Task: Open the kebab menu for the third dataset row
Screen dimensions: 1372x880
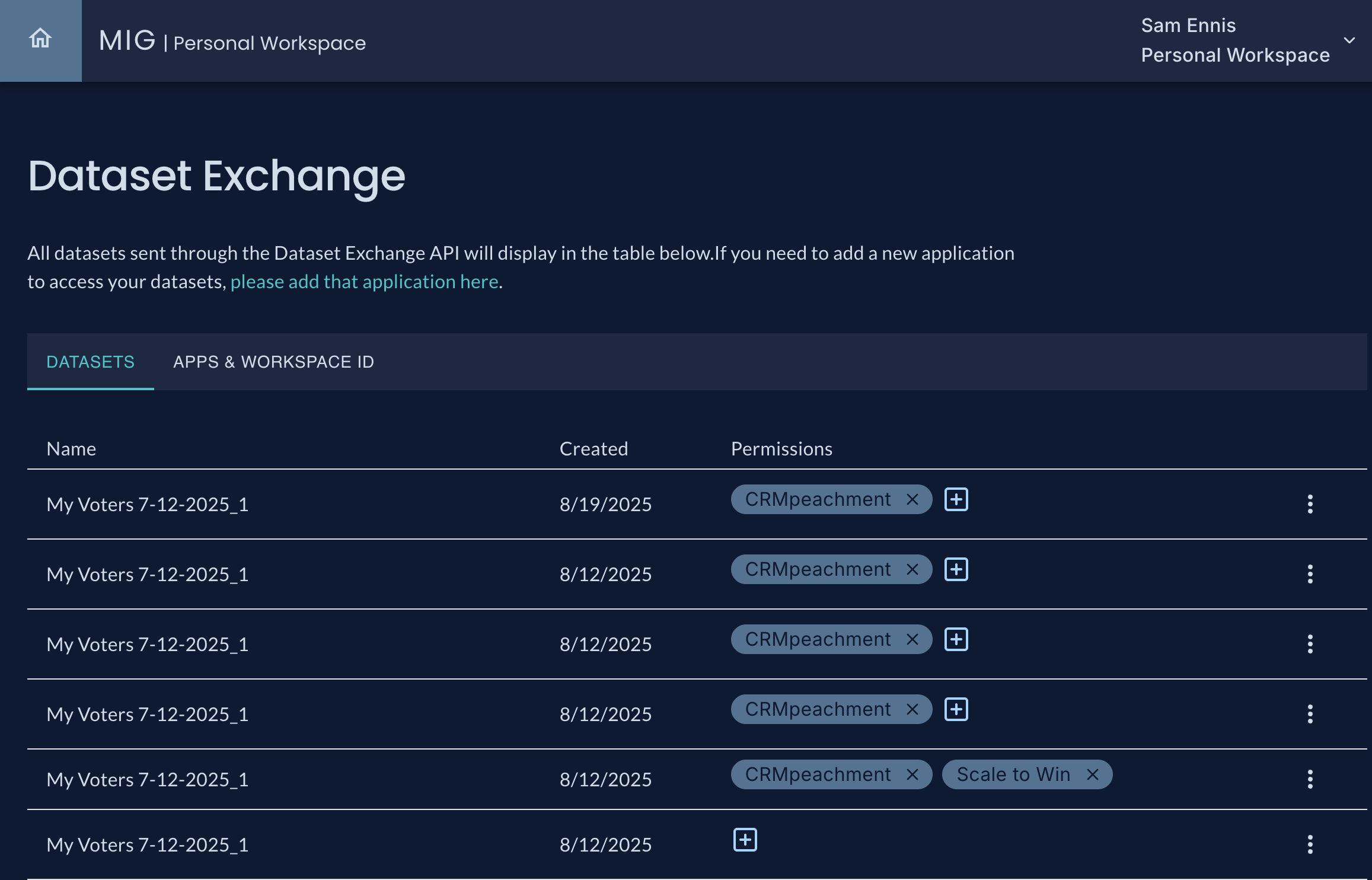Action: (x=1310, y=644)
